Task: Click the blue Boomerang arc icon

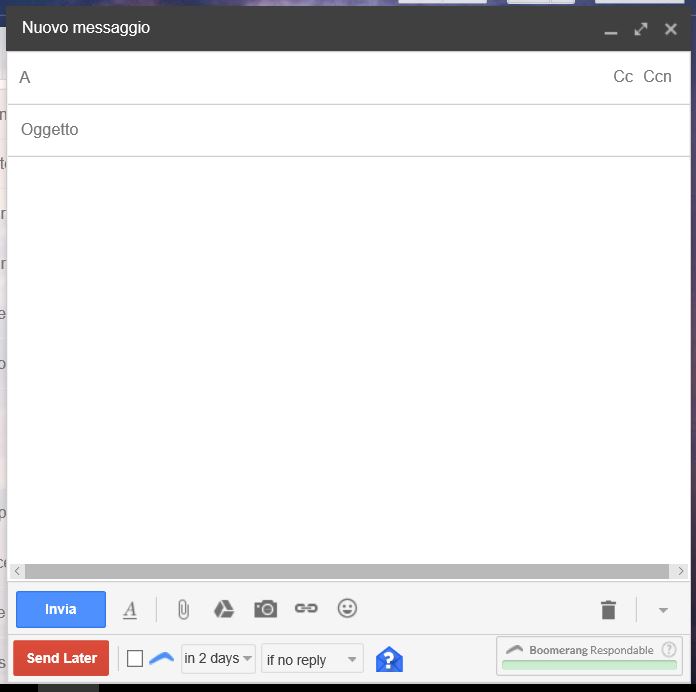Action: 161,658
